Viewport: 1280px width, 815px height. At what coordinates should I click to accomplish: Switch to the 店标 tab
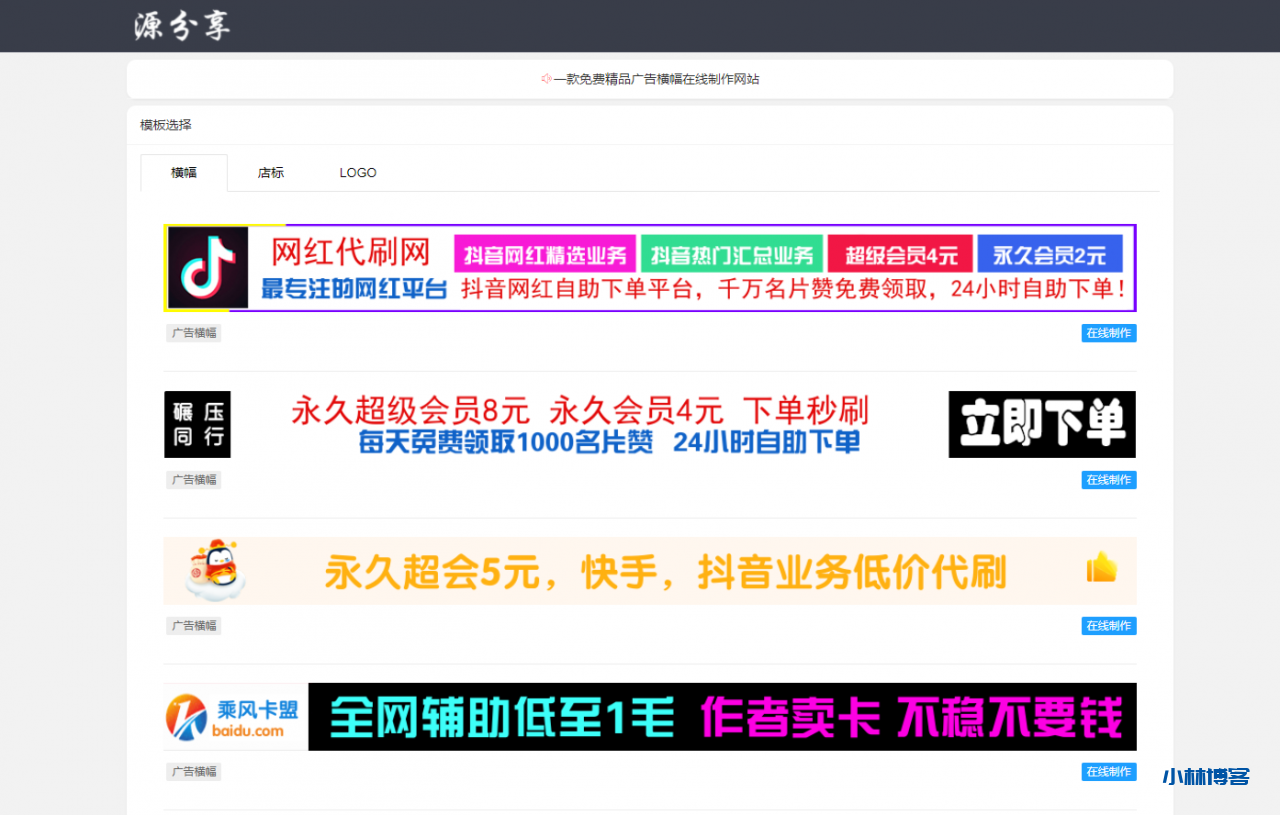(270, 172)
